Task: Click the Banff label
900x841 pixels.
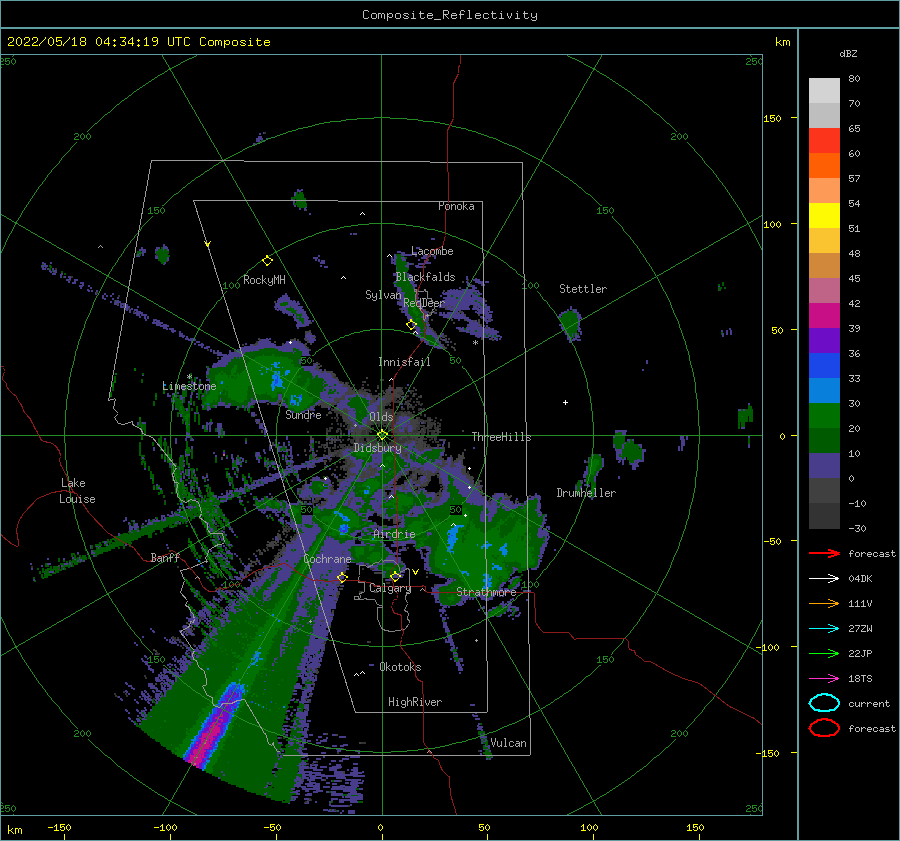Action: 165,557
